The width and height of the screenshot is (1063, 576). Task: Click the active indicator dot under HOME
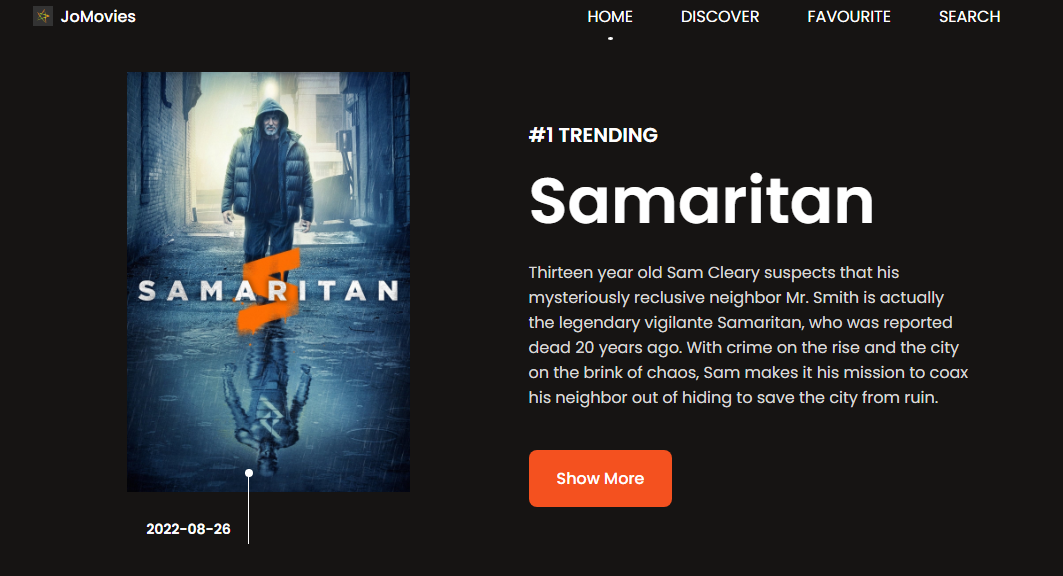[610, 39]
